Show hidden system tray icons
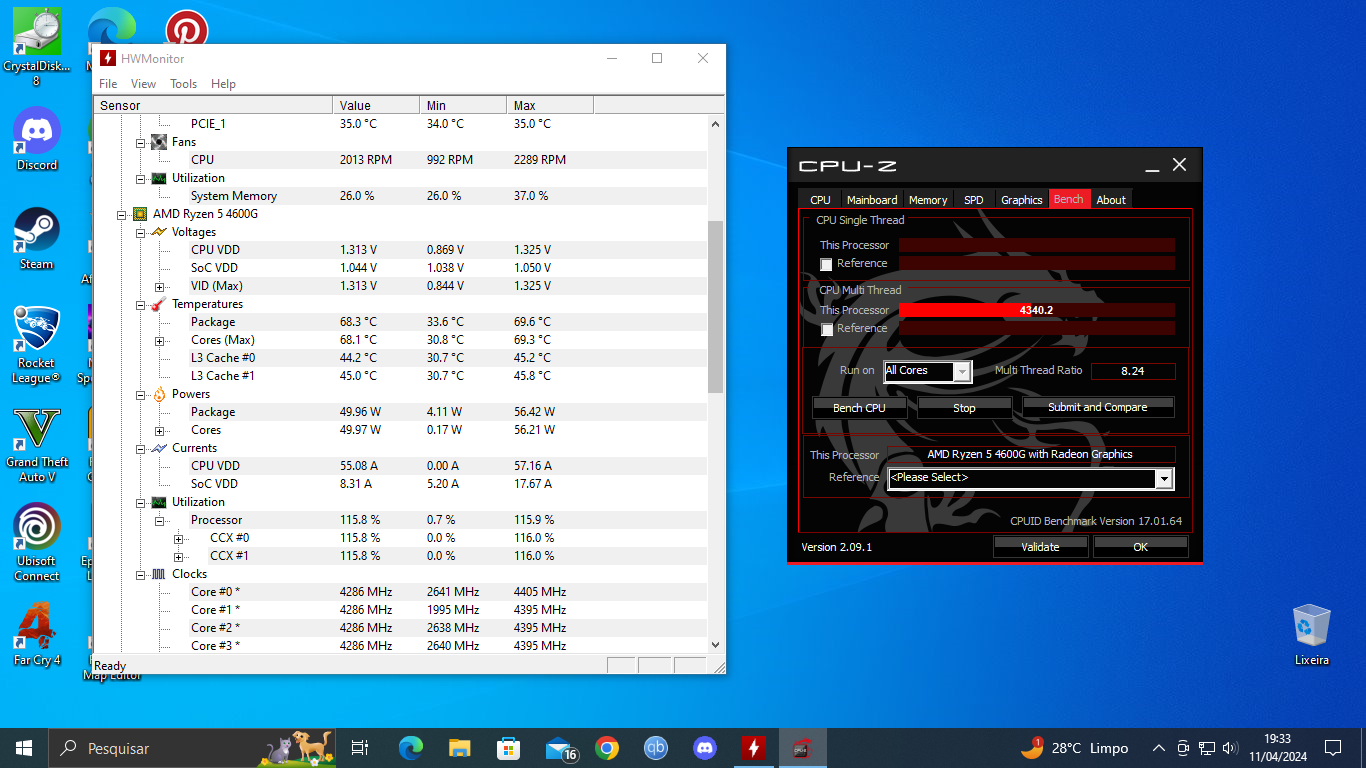The width and height of the screenshot is (1366, 768). point(1159,748)
